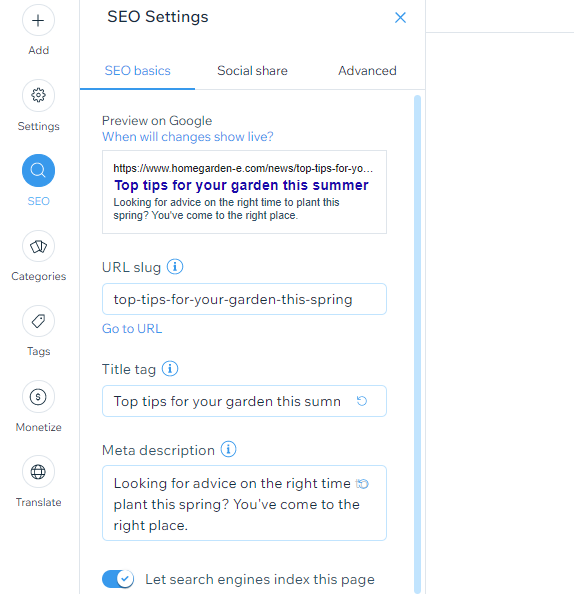The height and width of the screenshot is (594, 574).
Task: Open the When will changes show live link
Action: pos(188,137)
